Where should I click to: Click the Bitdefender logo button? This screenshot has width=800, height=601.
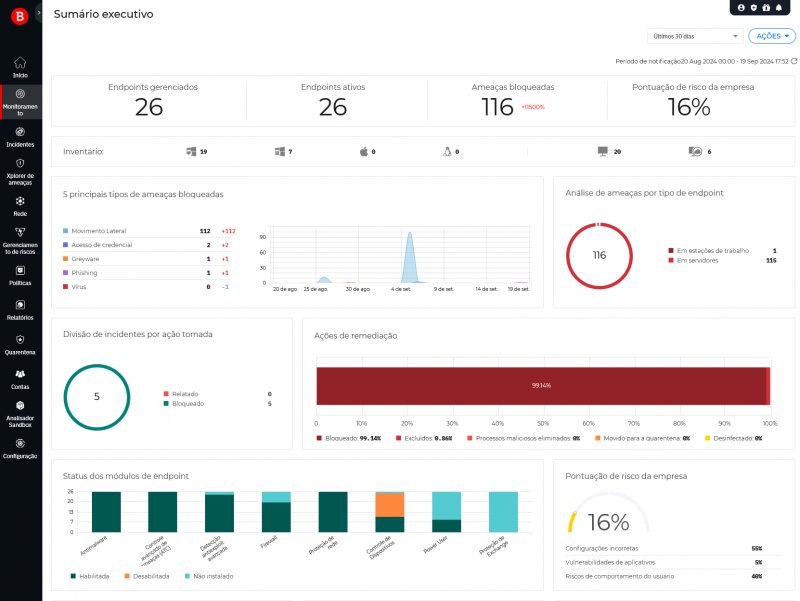19,17
